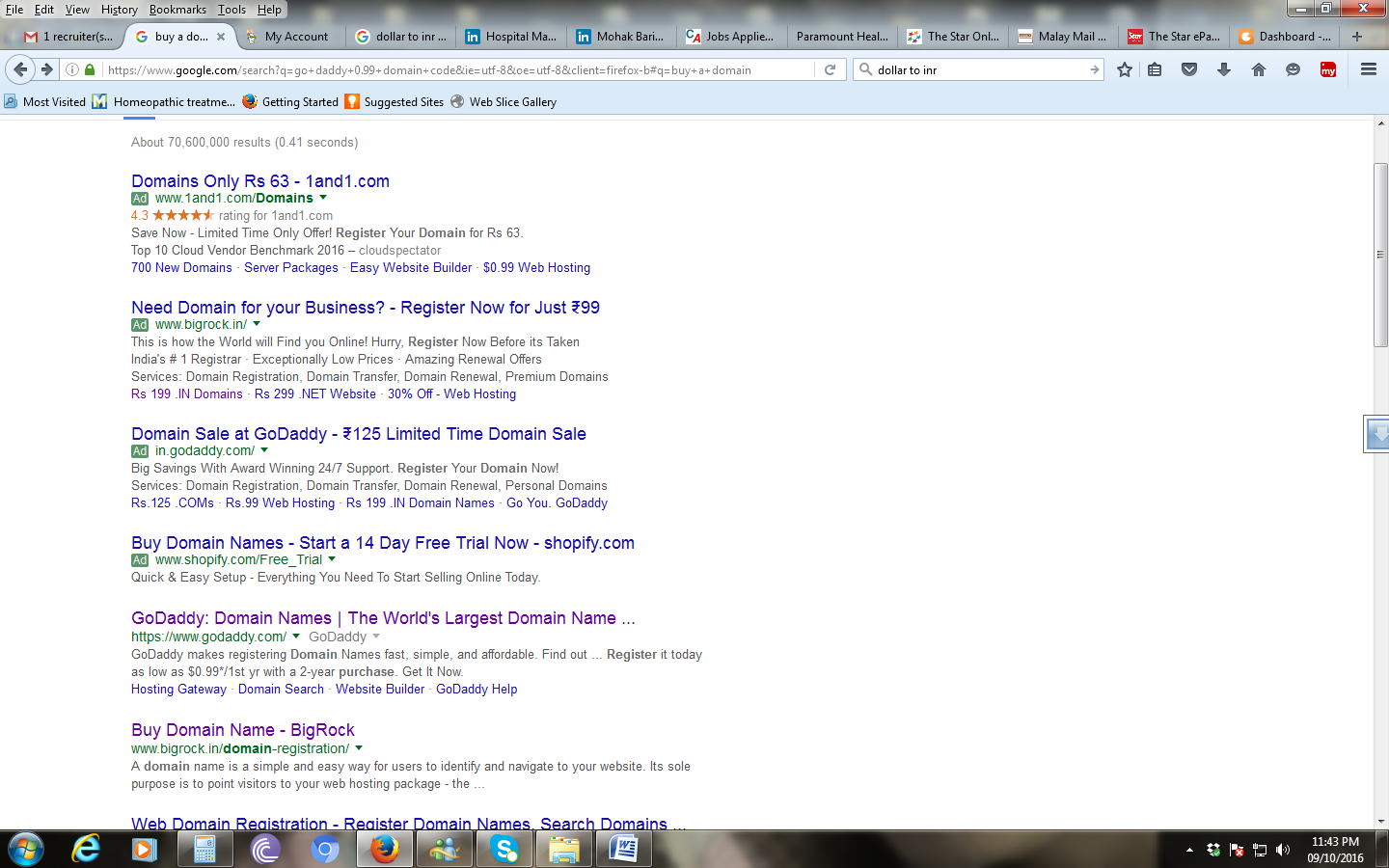Switch to the Hospital Ma... tab
The image size is (1389, 868).
coord(511,37)
